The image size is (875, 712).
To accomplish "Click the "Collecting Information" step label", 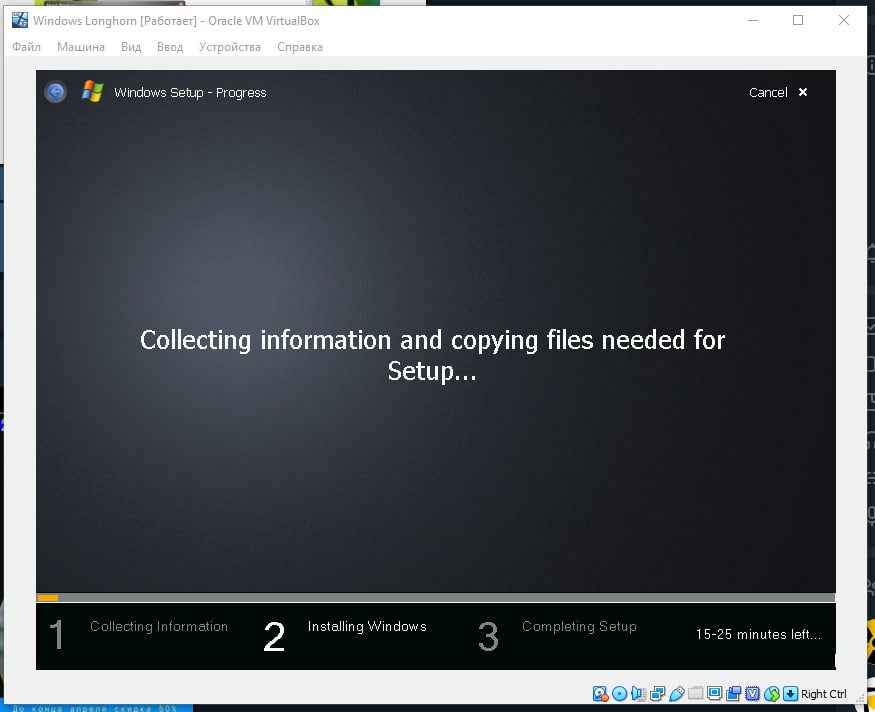I will click(x=159, y=626).
